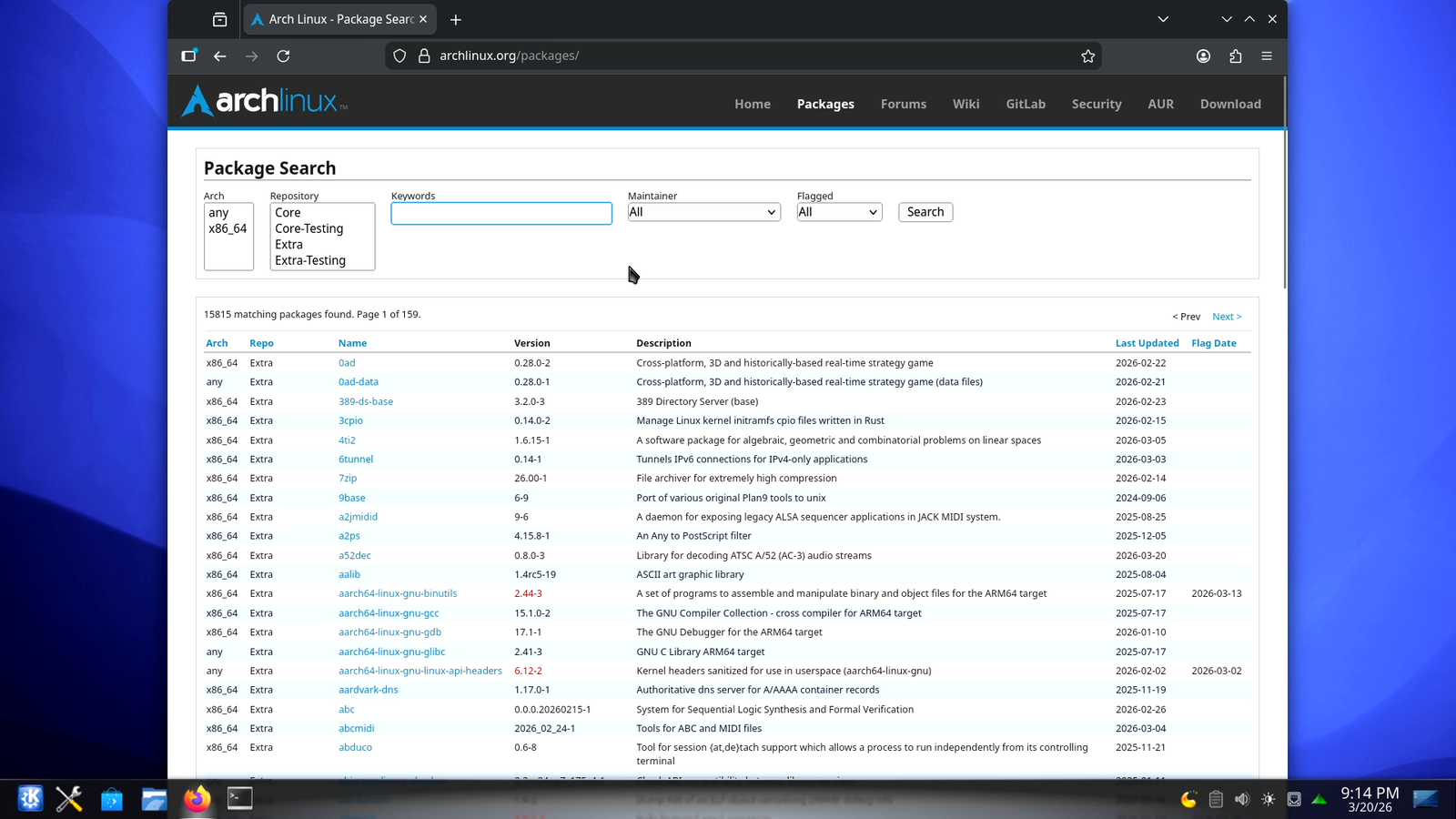Viewport: 1456px width, 819px height.
Task: Click the Search button
Action: tap(925, 212)
